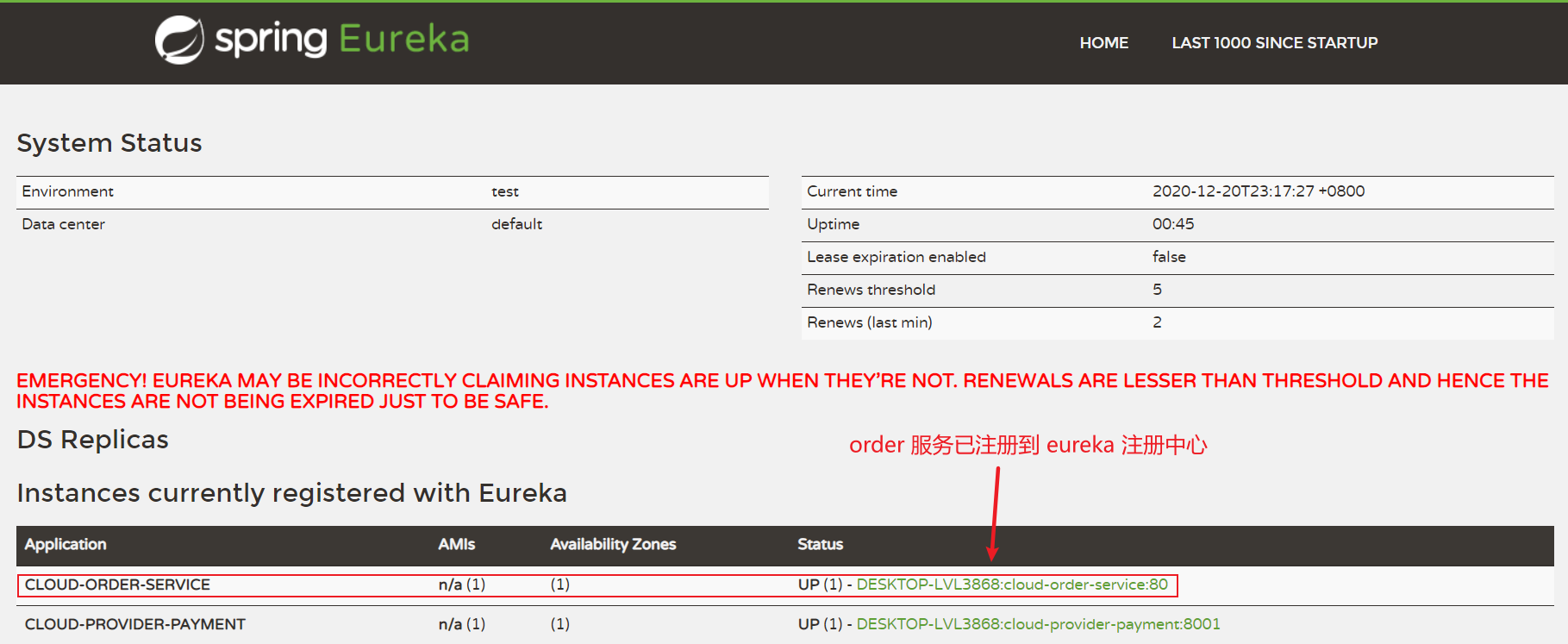
Task: Select n/a (1) AMIs cell for CLOUD-ORDER-SERVICE
Action: [462, 585]
